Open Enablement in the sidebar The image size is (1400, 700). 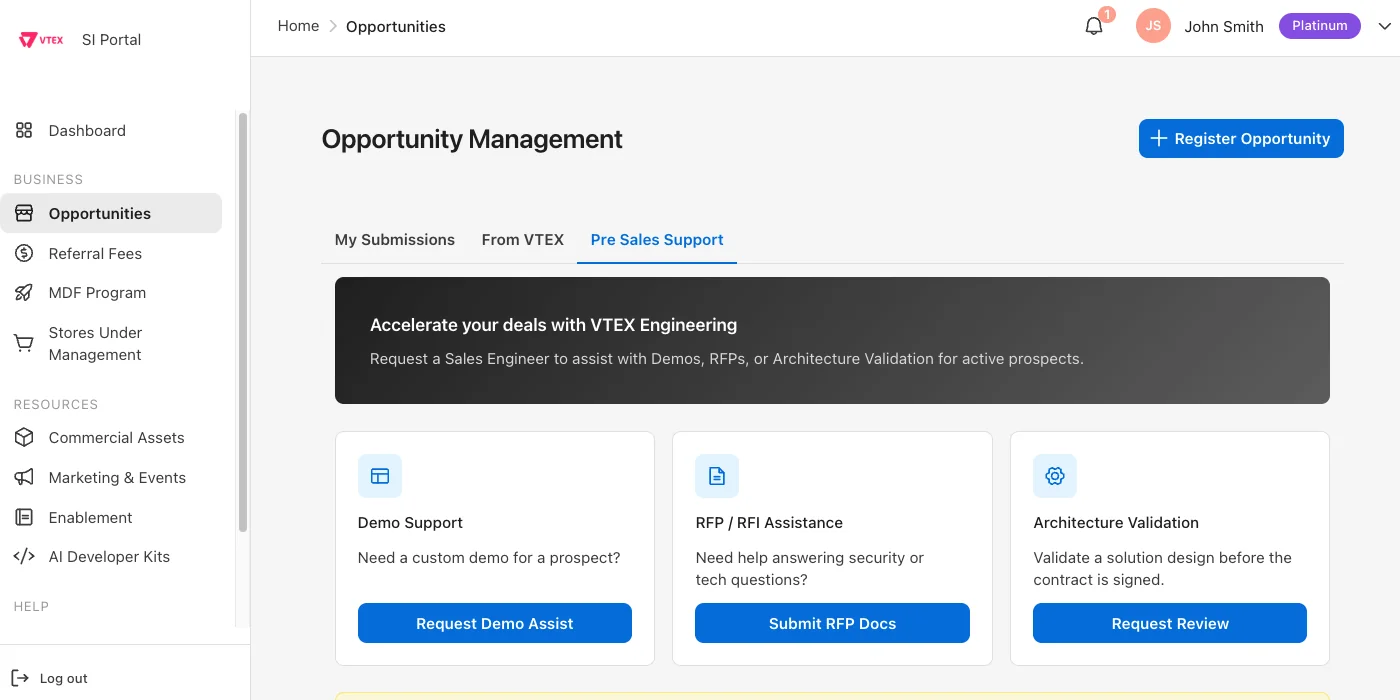pyautogui.click(x=111, y=517)
